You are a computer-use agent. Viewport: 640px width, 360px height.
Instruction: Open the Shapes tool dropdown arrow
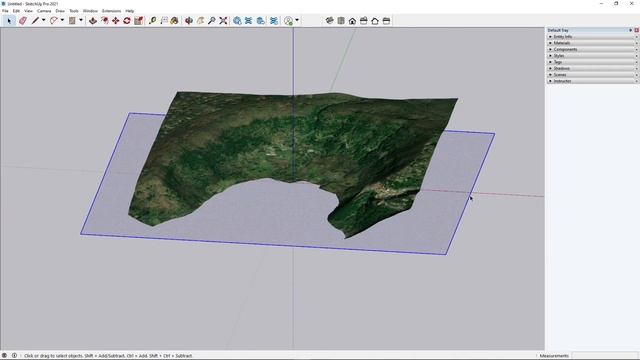(x=81, y=20)
